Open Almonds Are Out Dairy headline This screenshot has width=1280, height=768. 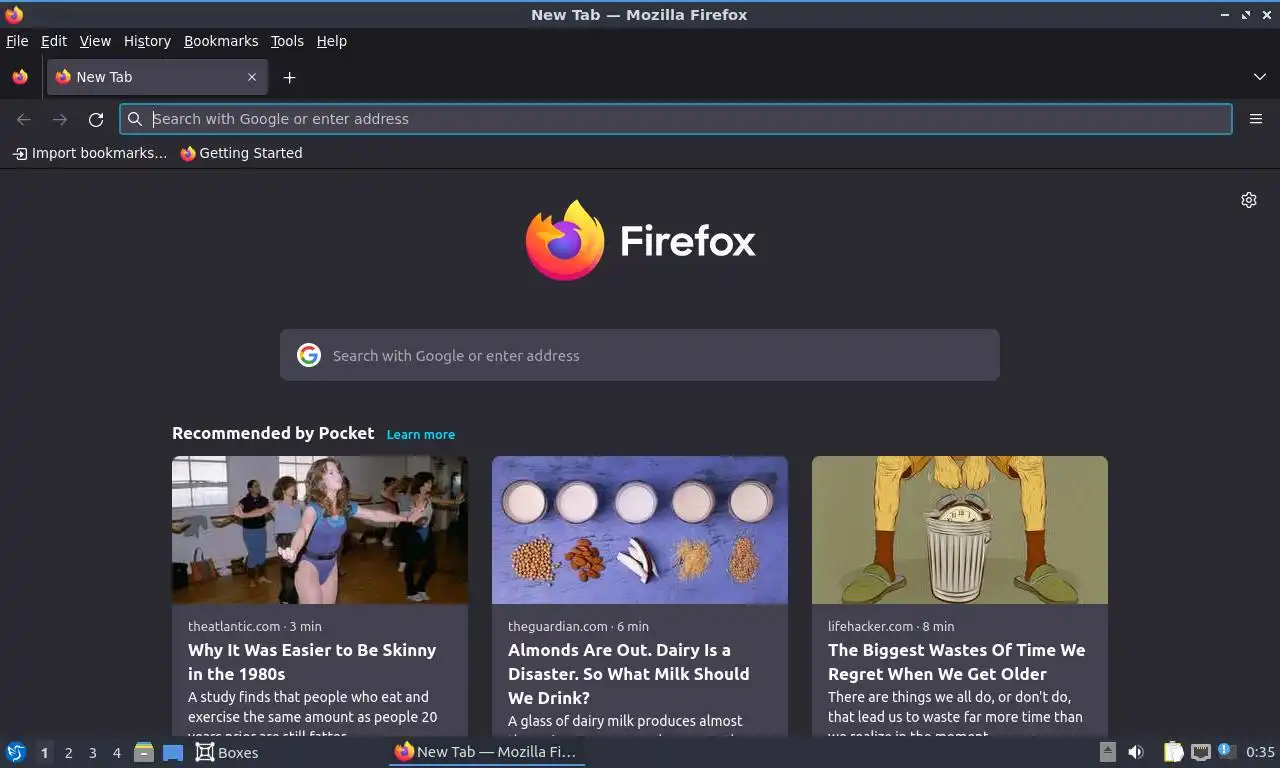[x=628, y=674]
